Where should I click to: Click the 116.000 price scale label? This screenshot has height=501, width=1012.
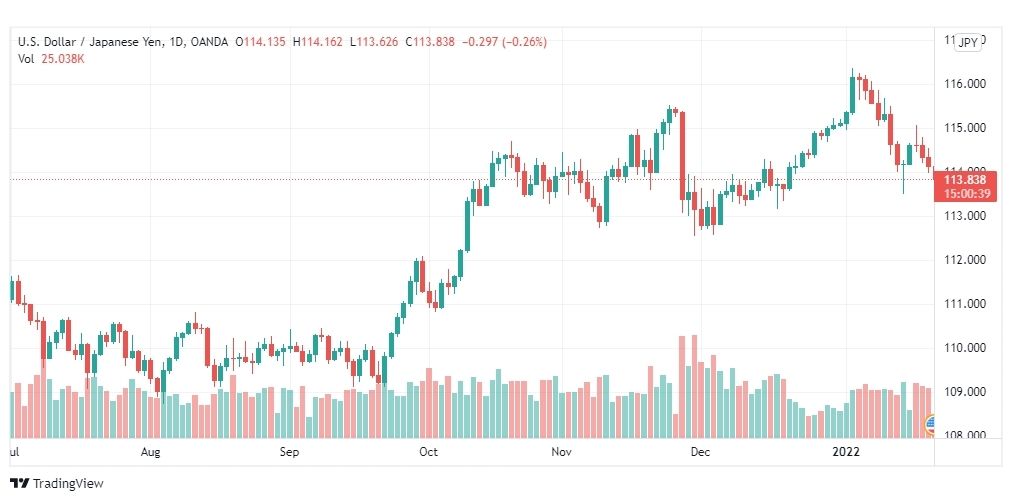pos(964,84)
